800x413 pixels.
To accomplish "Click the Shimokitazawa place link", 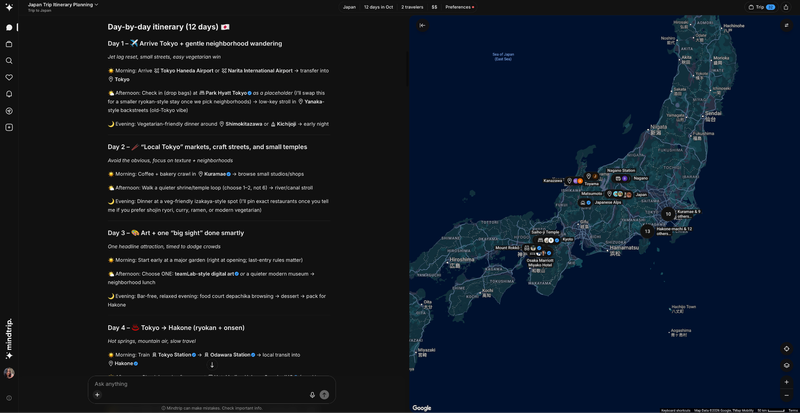I will [x=241, y=124].
